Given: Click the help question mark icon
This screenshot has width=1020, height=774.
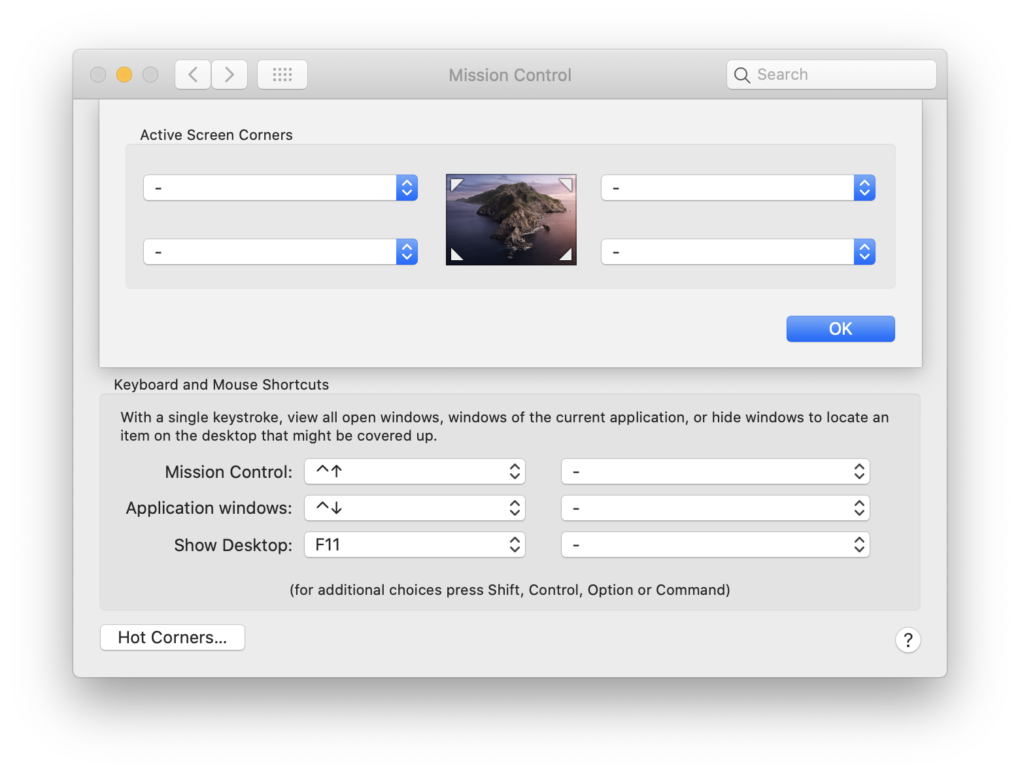Looking at the screenshot, I should tap(907, 639).
